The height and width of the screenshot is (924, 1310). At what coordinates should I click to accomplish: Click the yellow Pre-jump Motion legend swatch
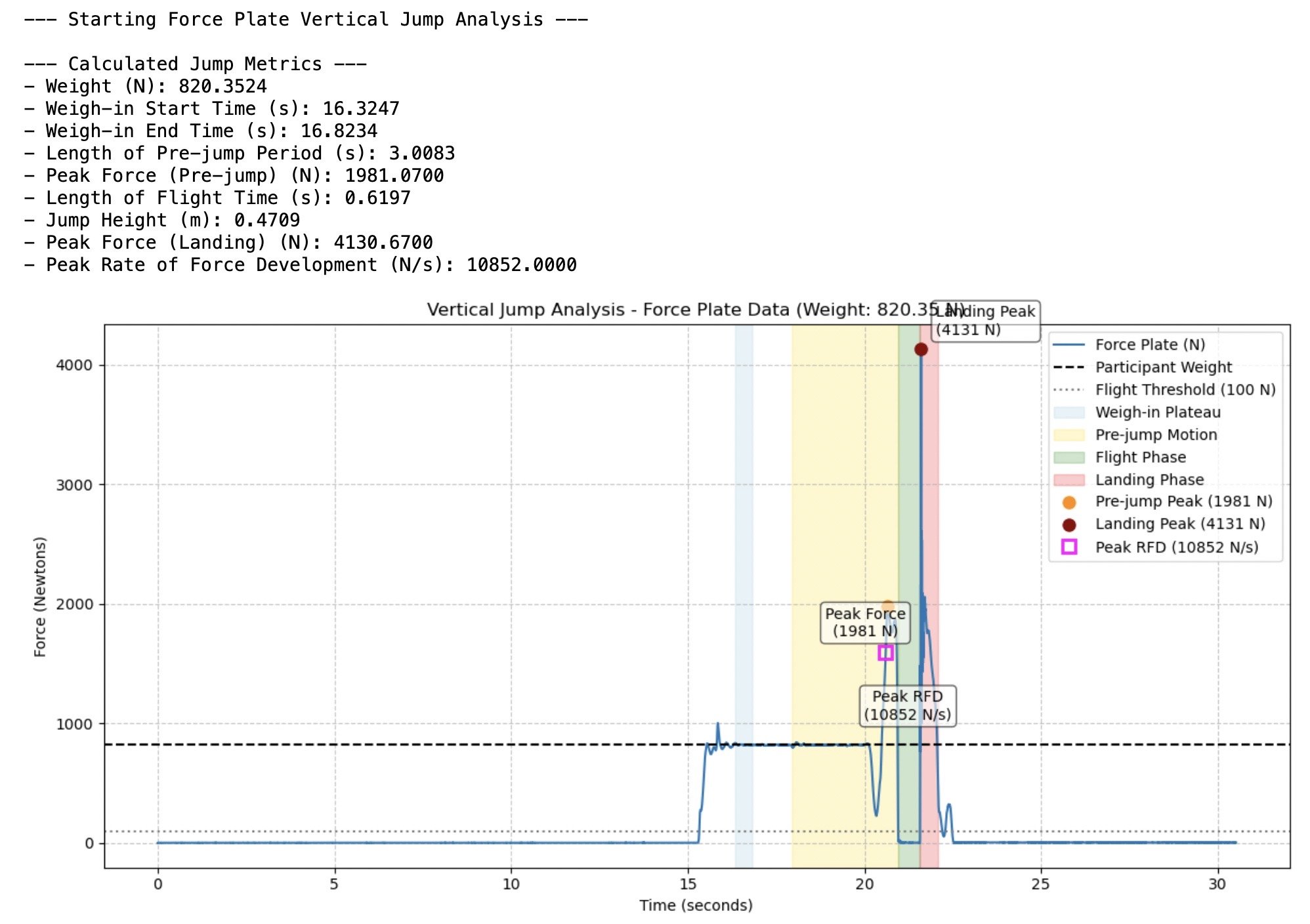point(1068,435)
